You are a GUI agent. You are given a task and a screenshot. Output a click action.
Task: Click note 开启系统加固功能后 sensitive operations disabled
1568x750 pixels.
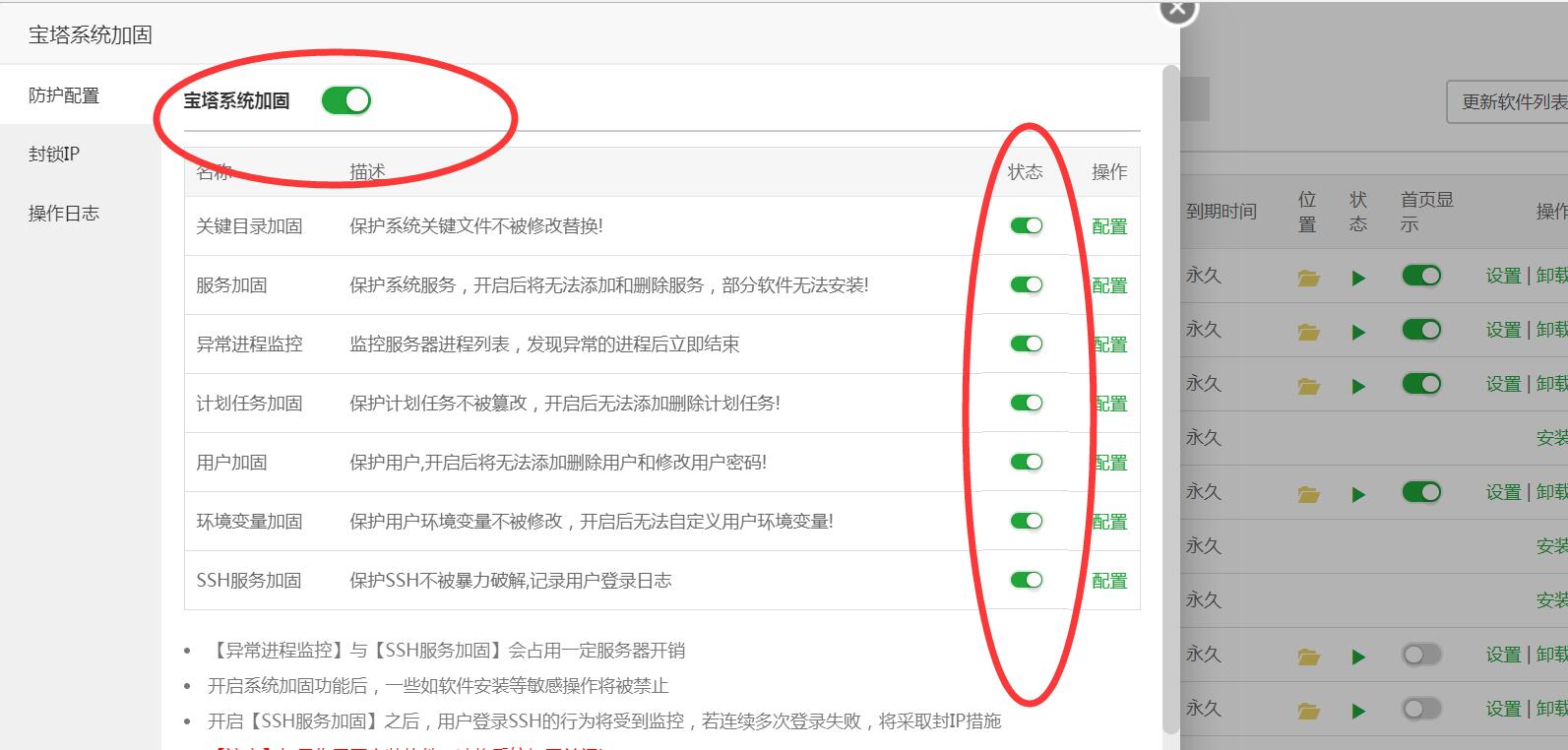point(438,686)
